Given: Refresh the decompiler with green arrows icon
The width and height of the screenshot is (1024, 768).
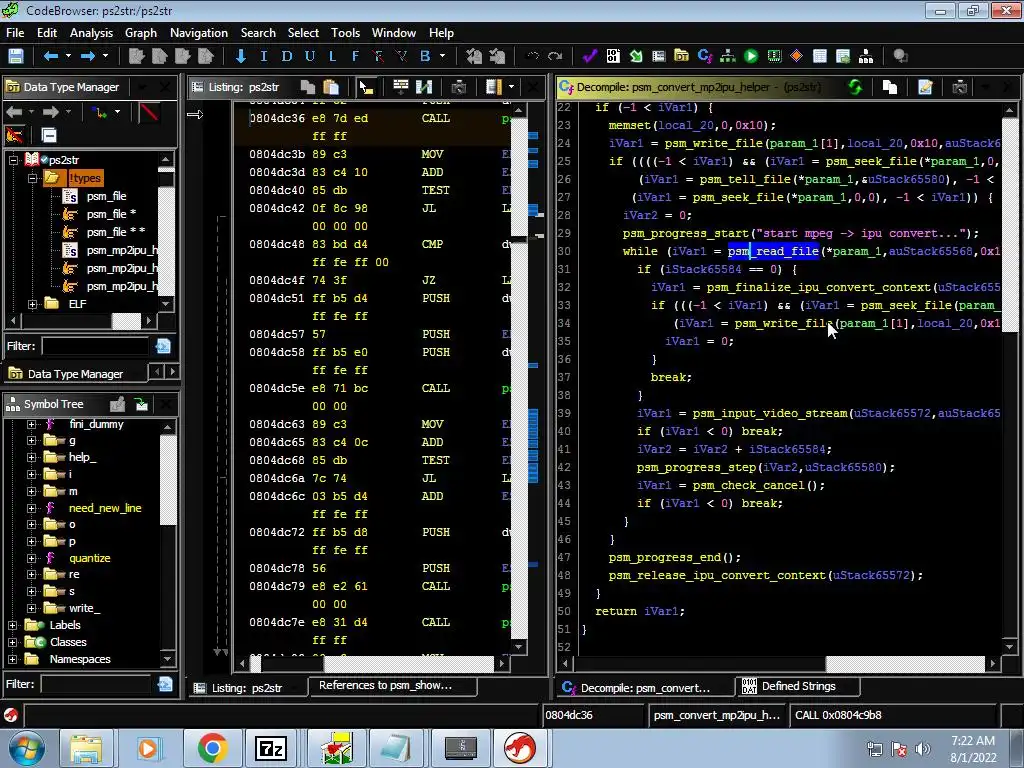Looking at the screenshot, I should tap(855, 87).
